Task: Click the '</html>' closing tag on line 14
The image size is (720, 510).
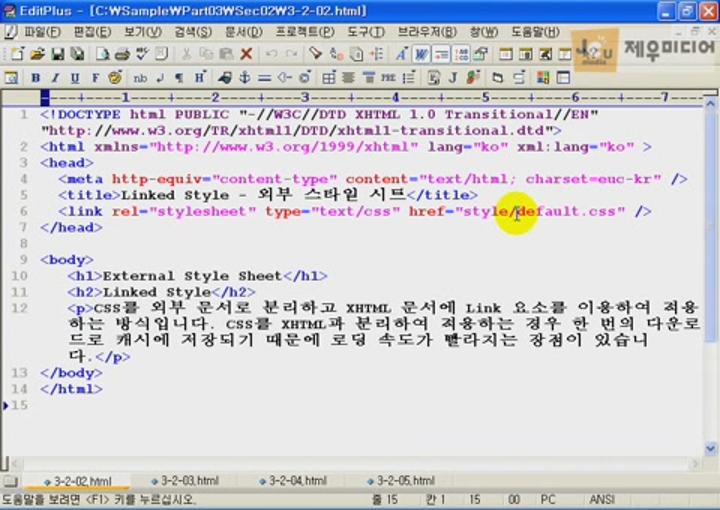Action: tap(72, 389)
